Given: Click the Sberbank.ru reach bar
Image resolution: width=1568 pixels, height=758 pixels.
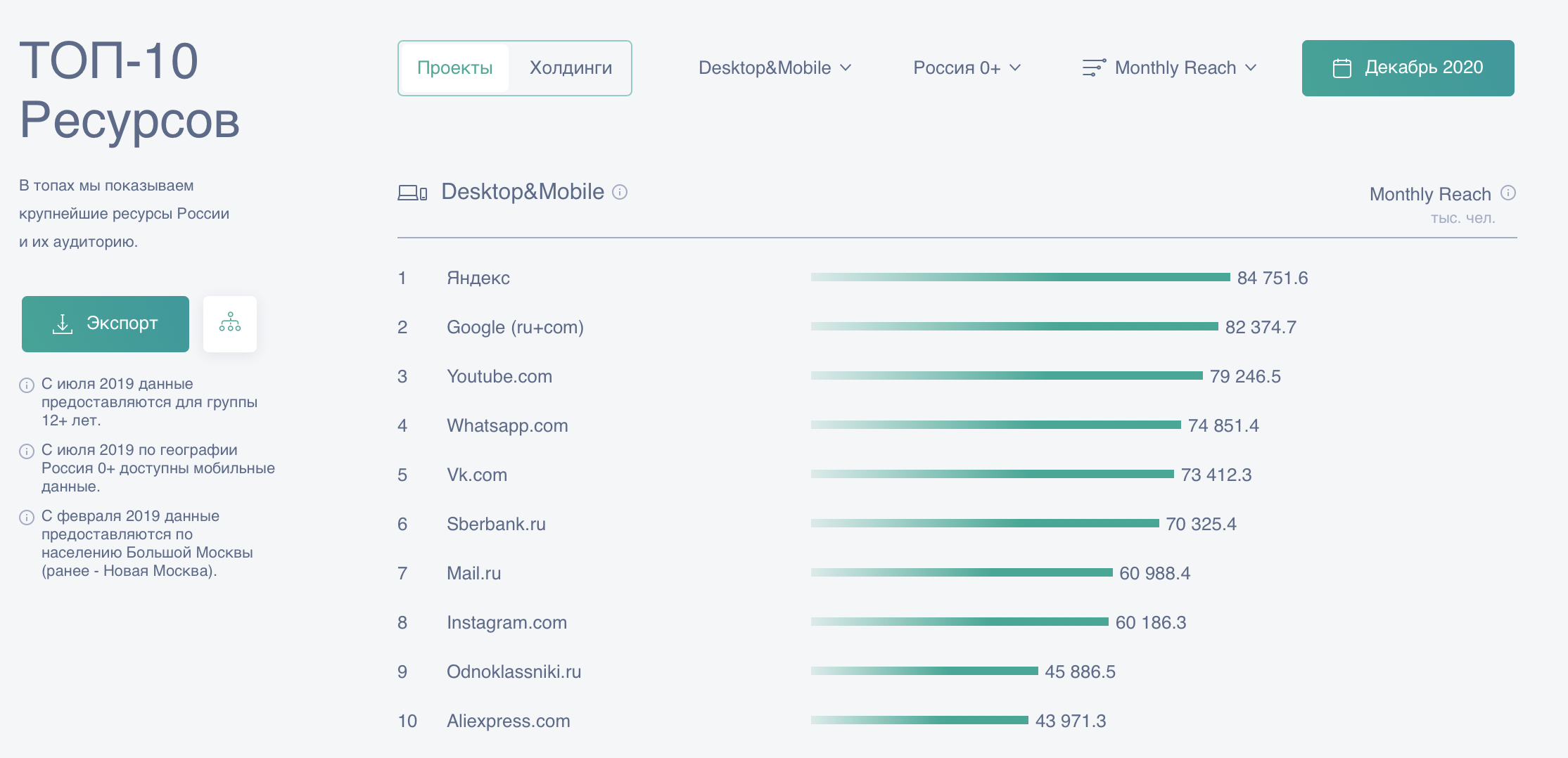Looking at the screenshot, I should (985, 523).
